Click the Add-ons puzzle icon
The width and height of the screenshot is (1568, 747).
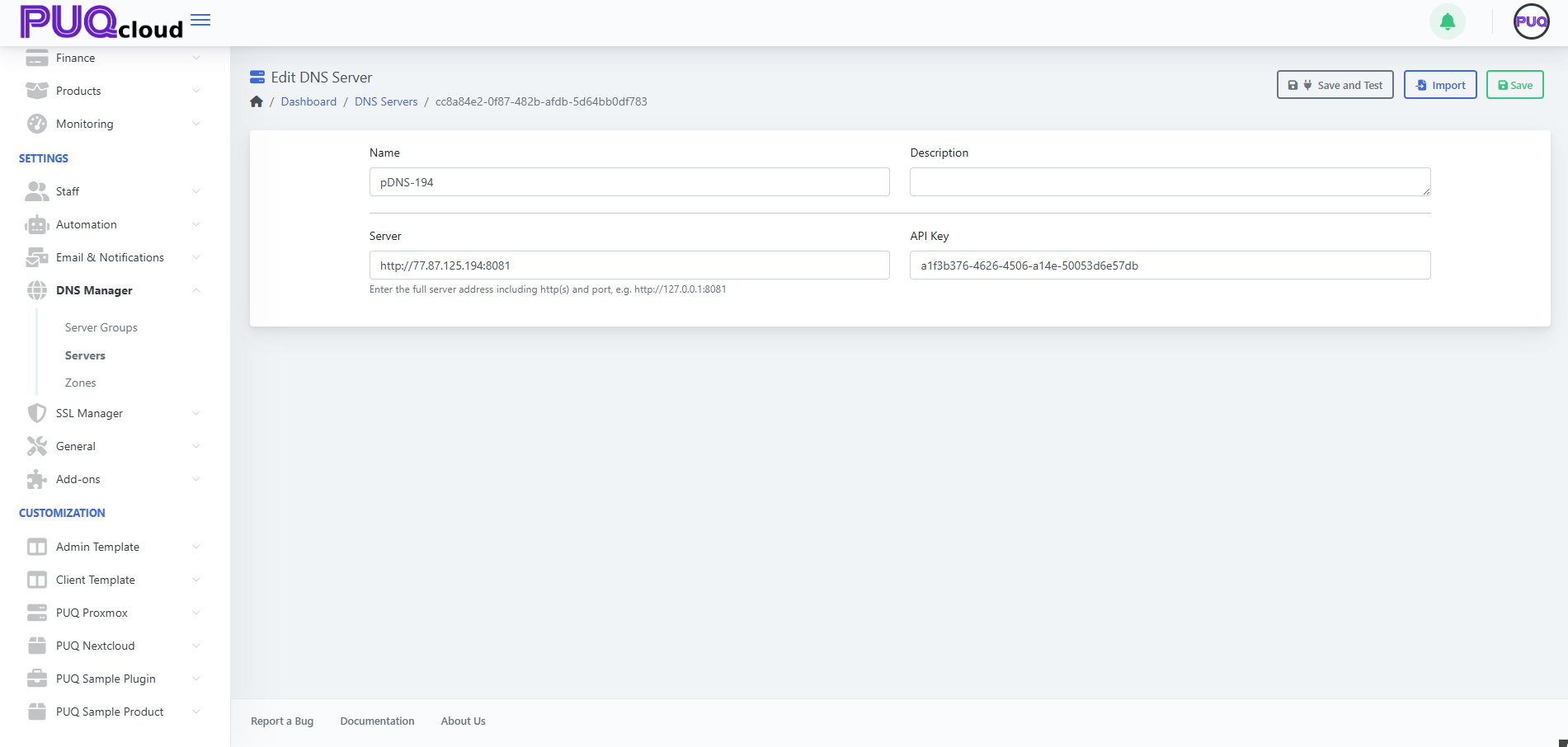click(36, 479)
